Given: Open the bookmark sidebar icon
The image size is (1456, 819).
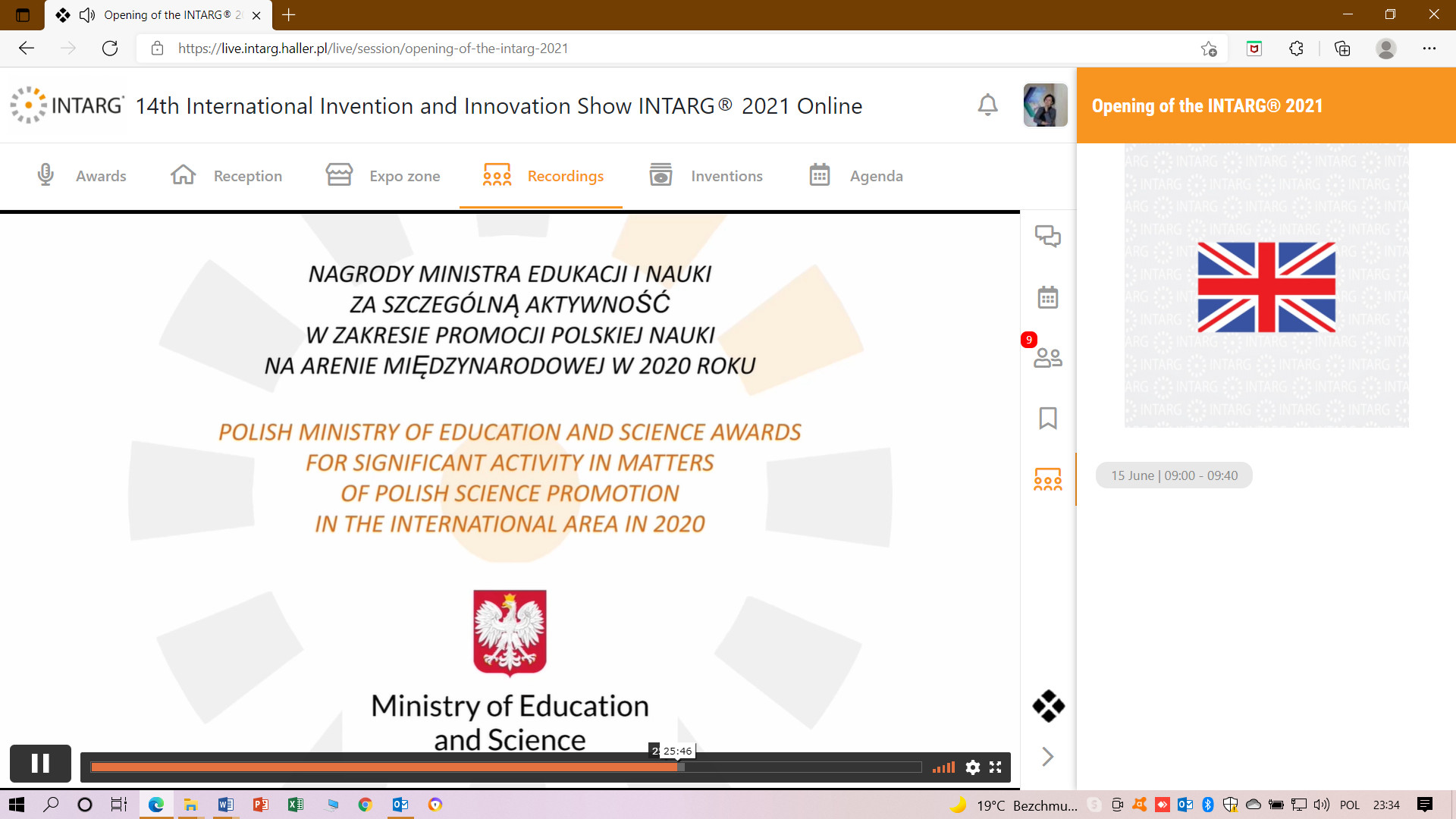Looking at the screenshot, I should [1048, 418].
